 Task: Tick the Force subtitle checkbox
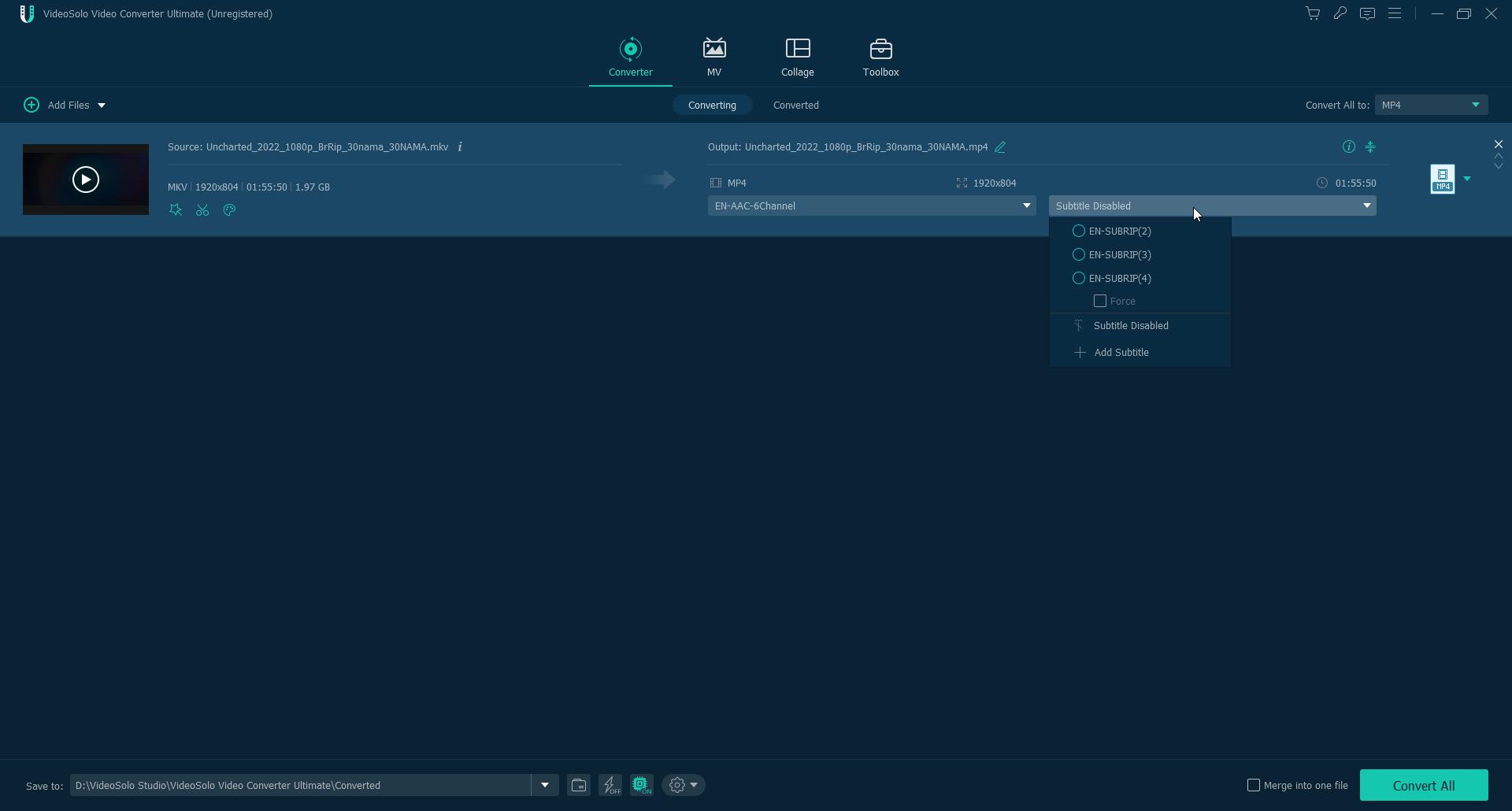(1100, 301)
